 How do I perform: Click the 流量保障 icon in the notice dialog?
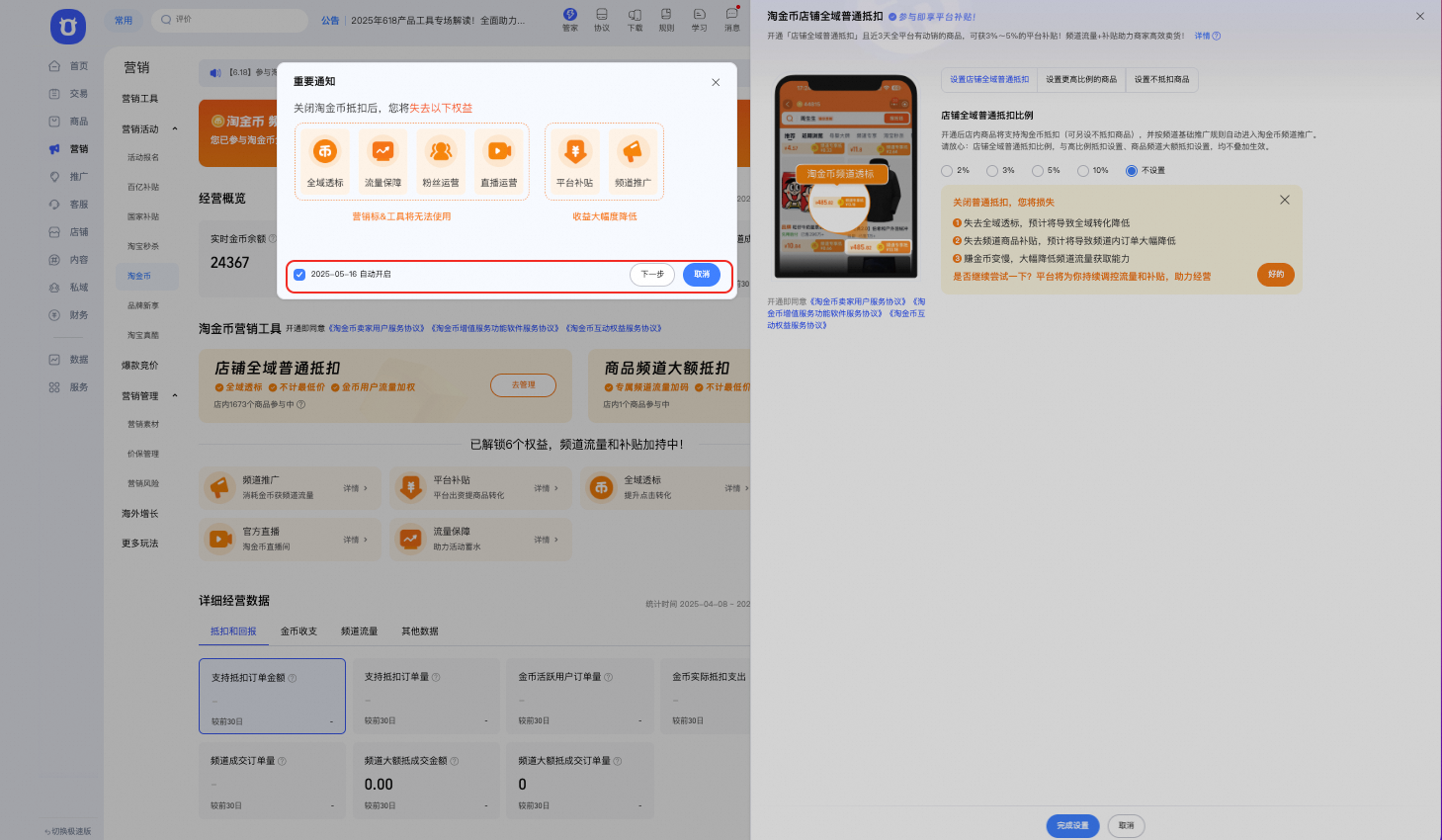click(382, 151)
